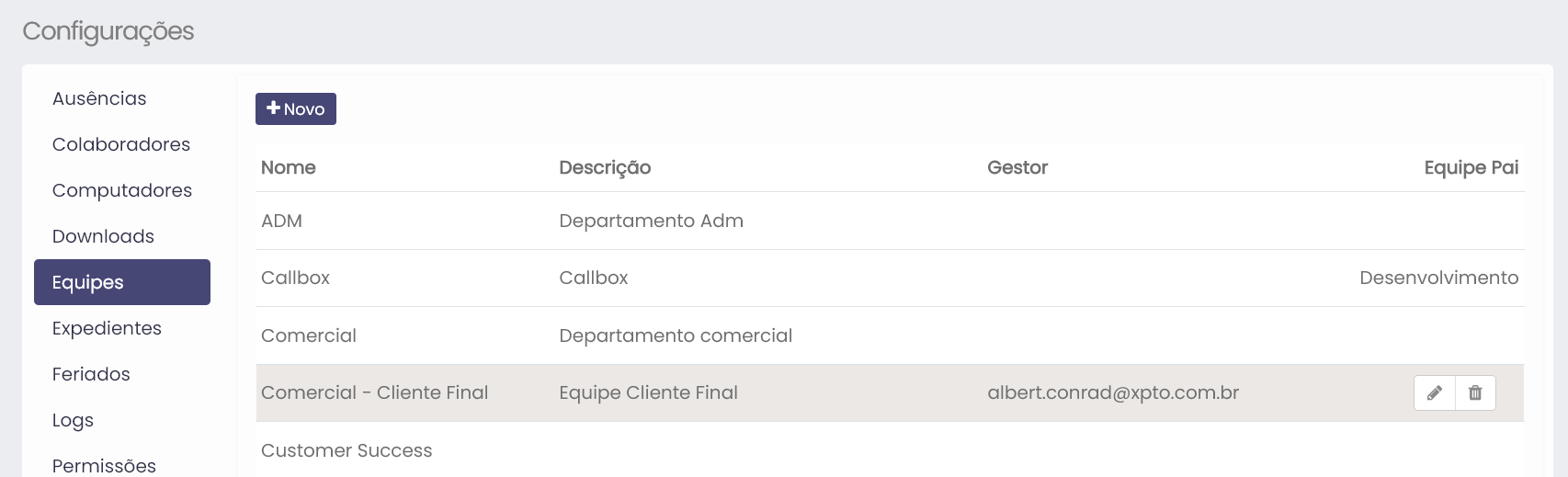1568x477 pixels.
Task: Click the Novo button
Action: pos(296,108)
